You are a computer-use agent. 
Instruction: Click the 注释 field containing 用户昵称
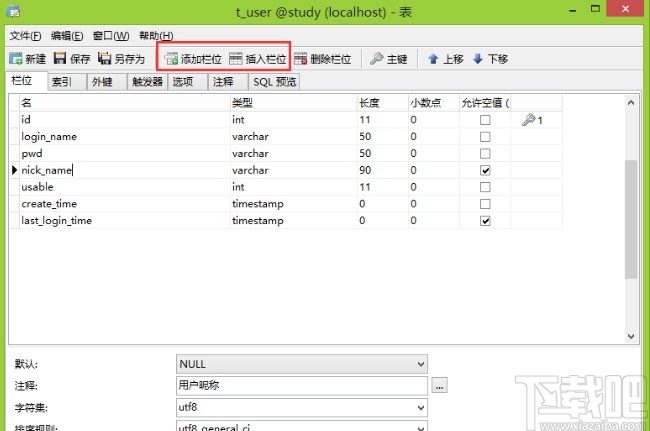pos(302,385)
